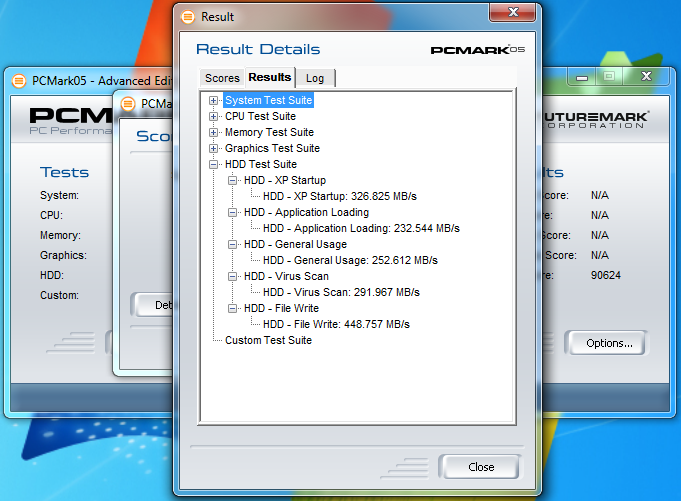The image size is (681, 501).
Task: Expand the Graphics Test Suite node
Action: [x=213, y=148]
